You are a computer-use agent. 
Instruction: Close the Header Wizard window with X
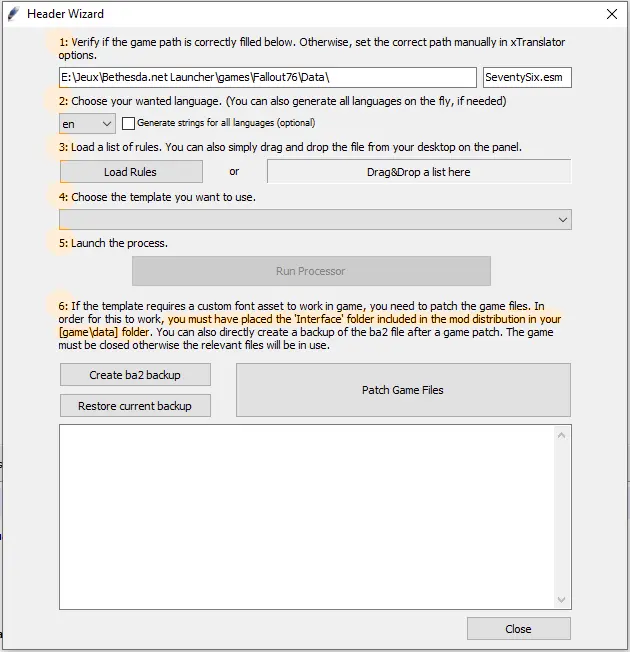tap(611, 14)
